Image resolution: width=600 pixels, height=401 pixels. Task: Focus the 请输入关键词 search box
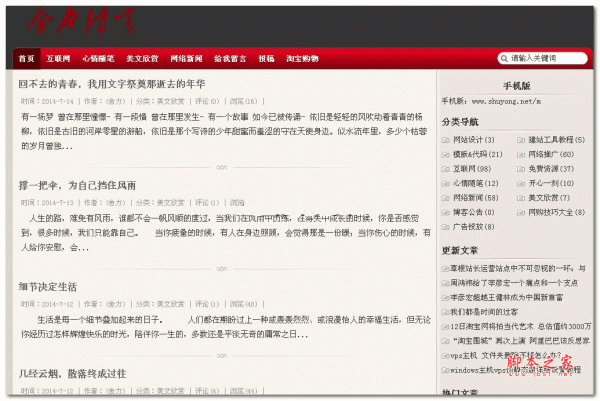point(543,58)
